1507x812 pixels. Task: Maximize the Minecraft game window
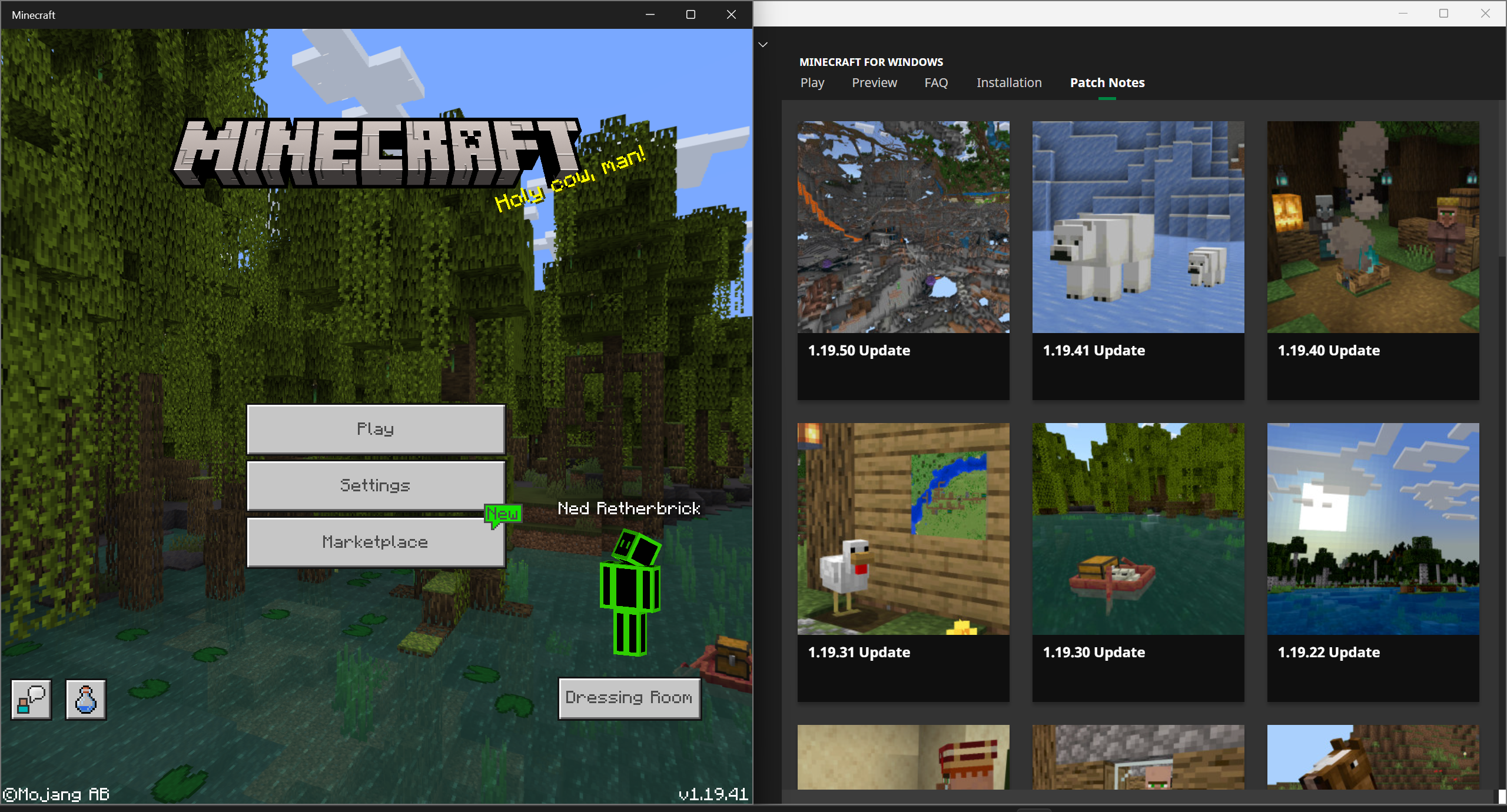click(x=691, y=15)
